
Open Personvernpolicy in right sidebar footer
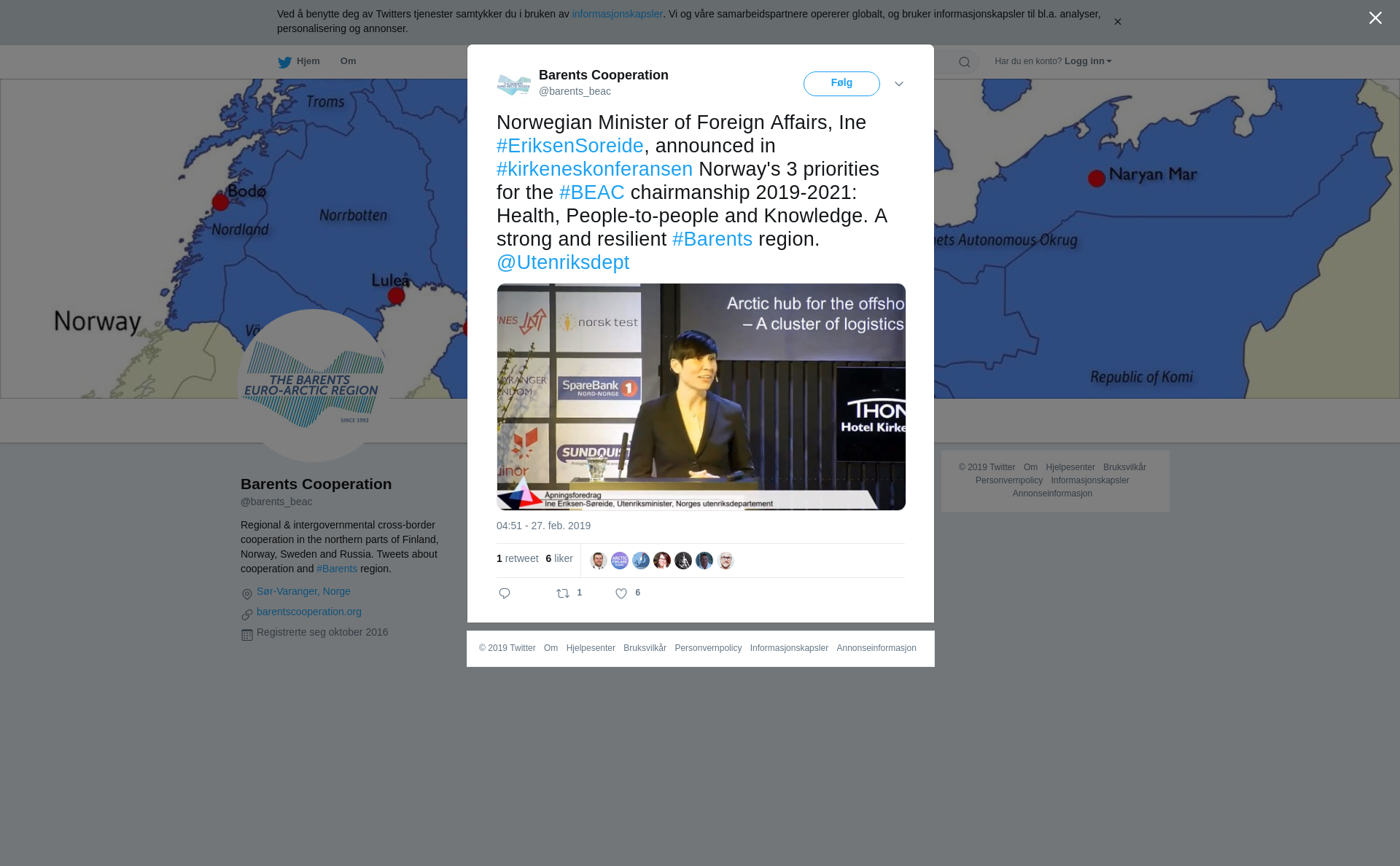point(1009,480)
